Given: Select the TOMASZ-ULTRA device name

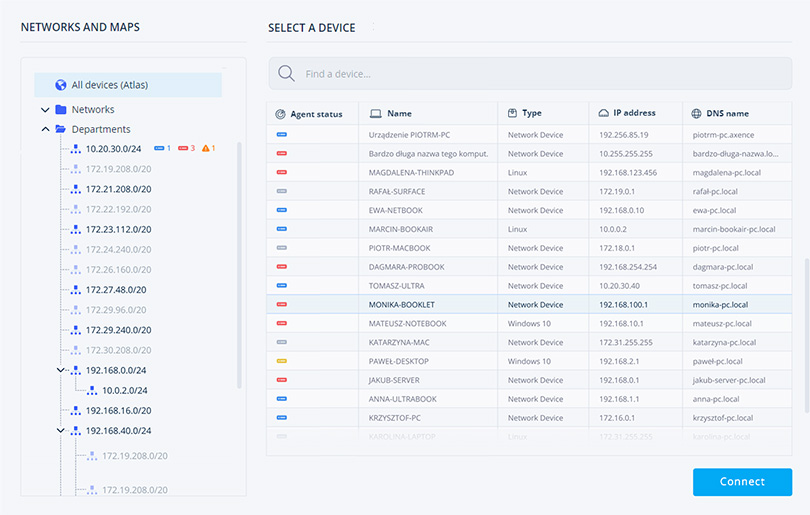Looking at the screenshot, I should 396,286.
